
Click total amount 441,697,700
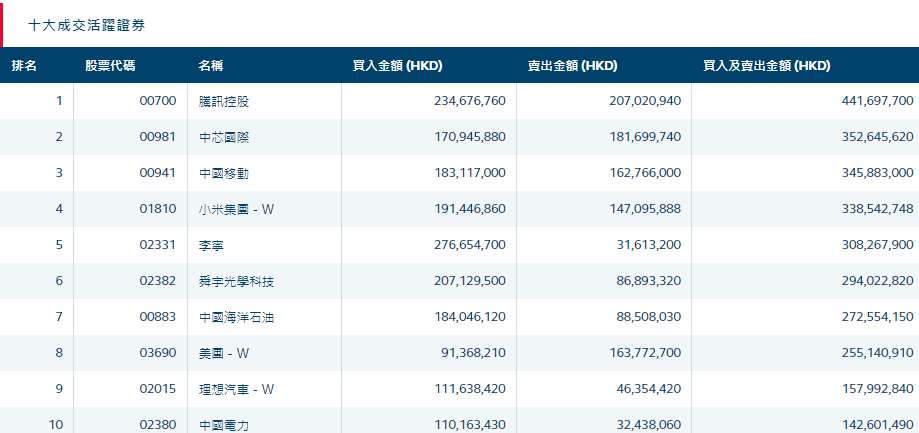point(877,101)
